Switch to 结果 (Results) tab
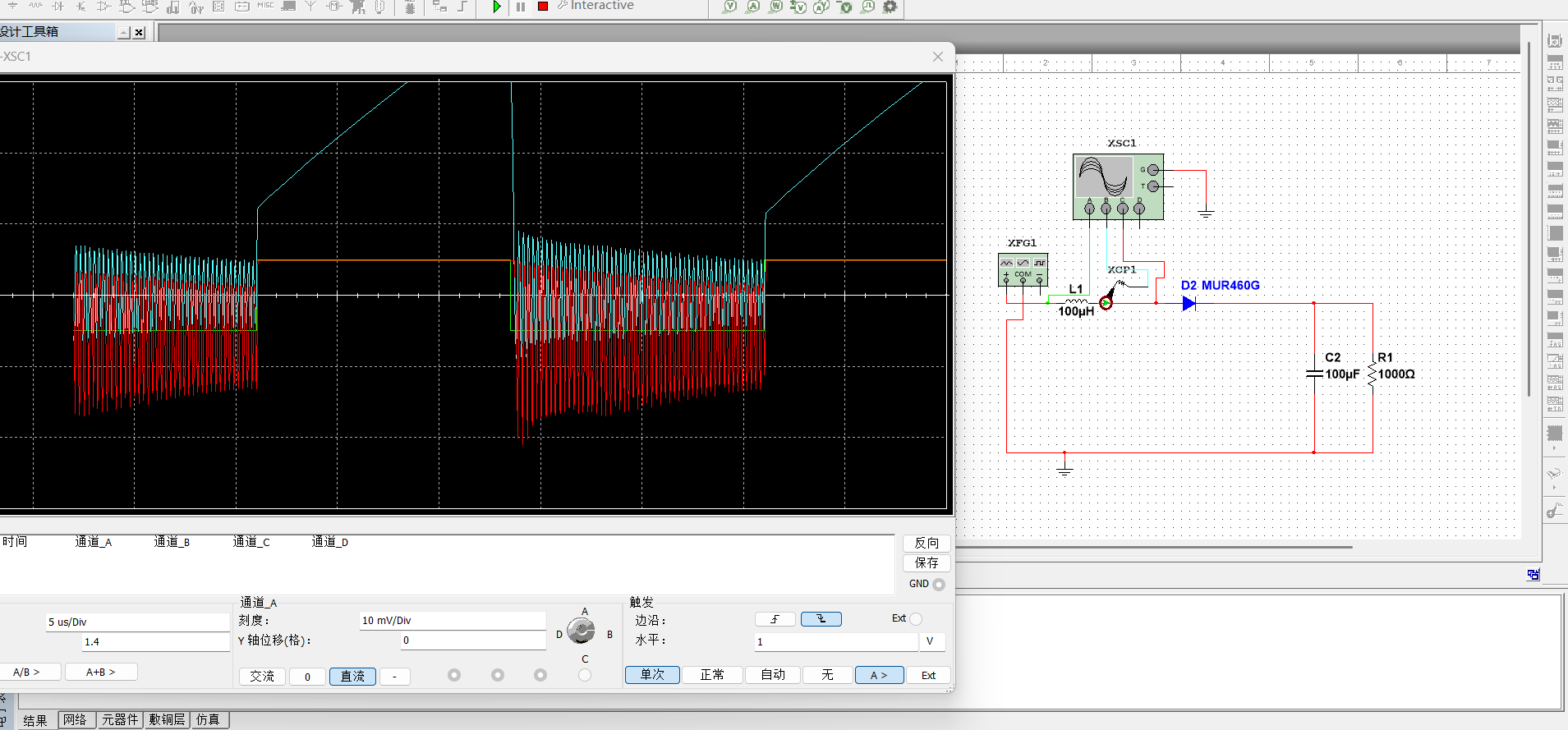This screenshot has width=1568, height=730. (x=35, y=720)
